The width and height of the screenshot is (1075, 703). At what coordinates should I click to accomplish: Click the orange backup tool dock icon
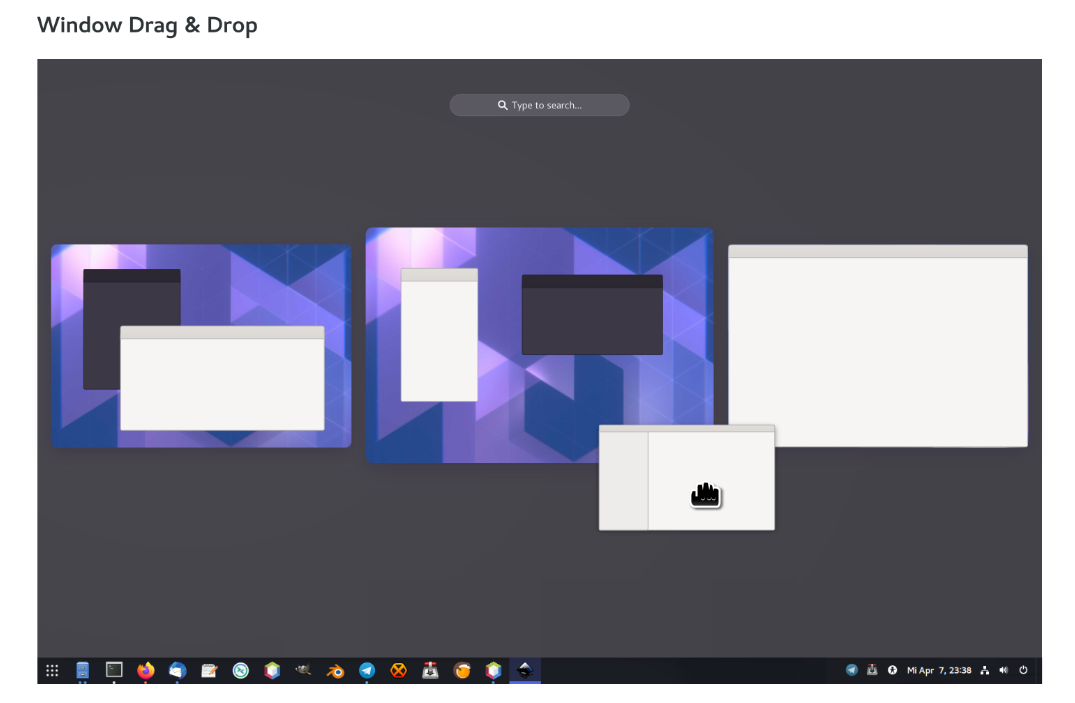461,670
